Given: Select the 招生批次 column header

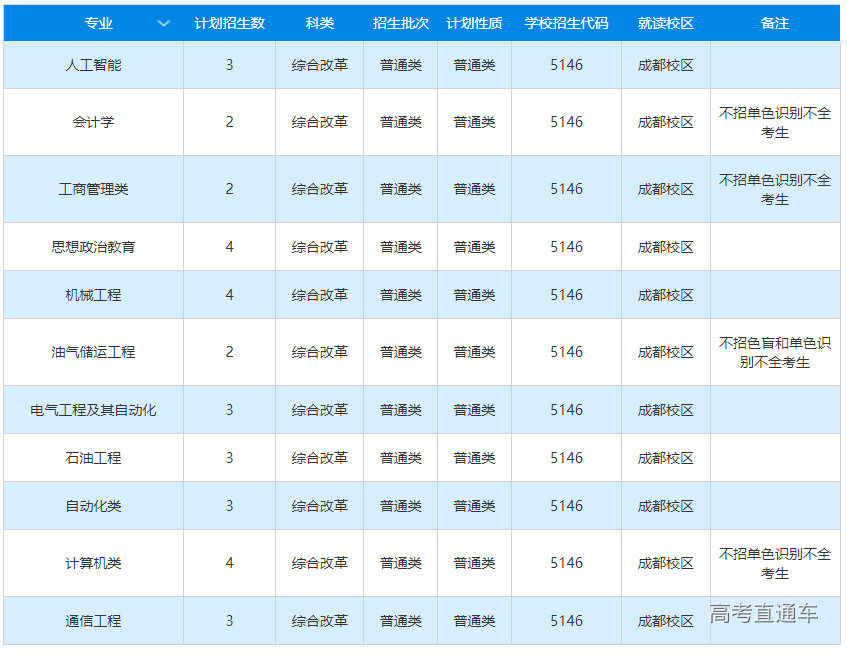Looking at the screenshot, I should click(x=400, y=23).
